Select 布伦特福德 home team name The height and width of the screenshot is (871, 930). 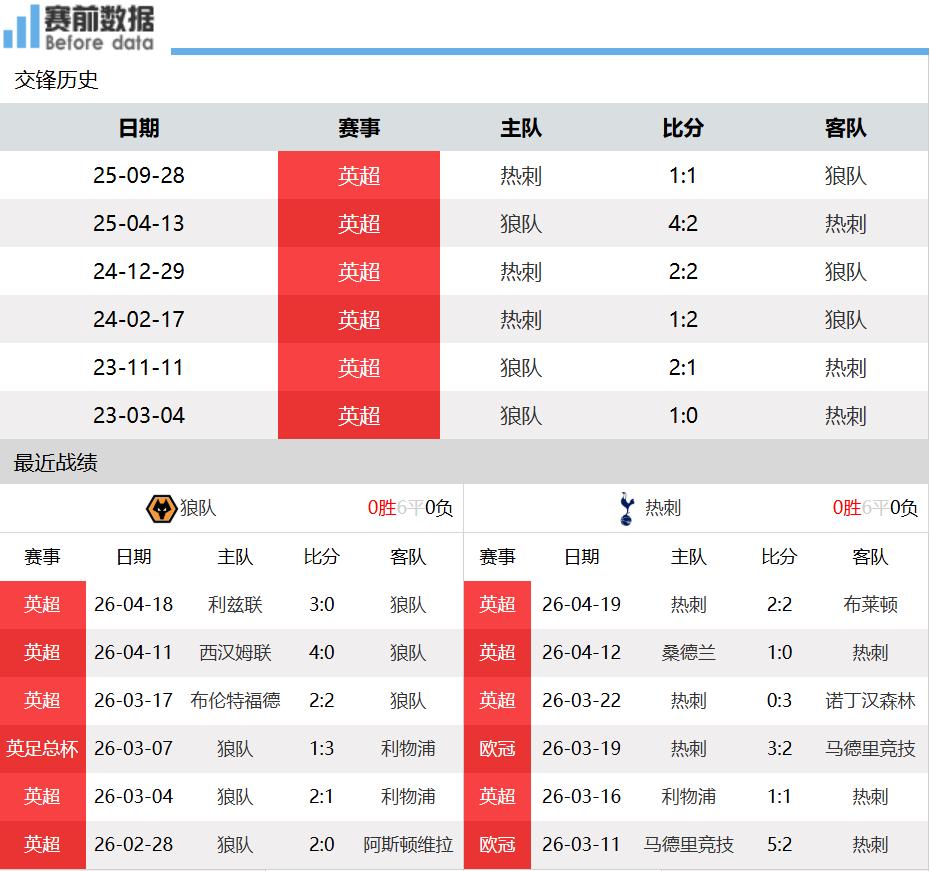pos(235,700)
